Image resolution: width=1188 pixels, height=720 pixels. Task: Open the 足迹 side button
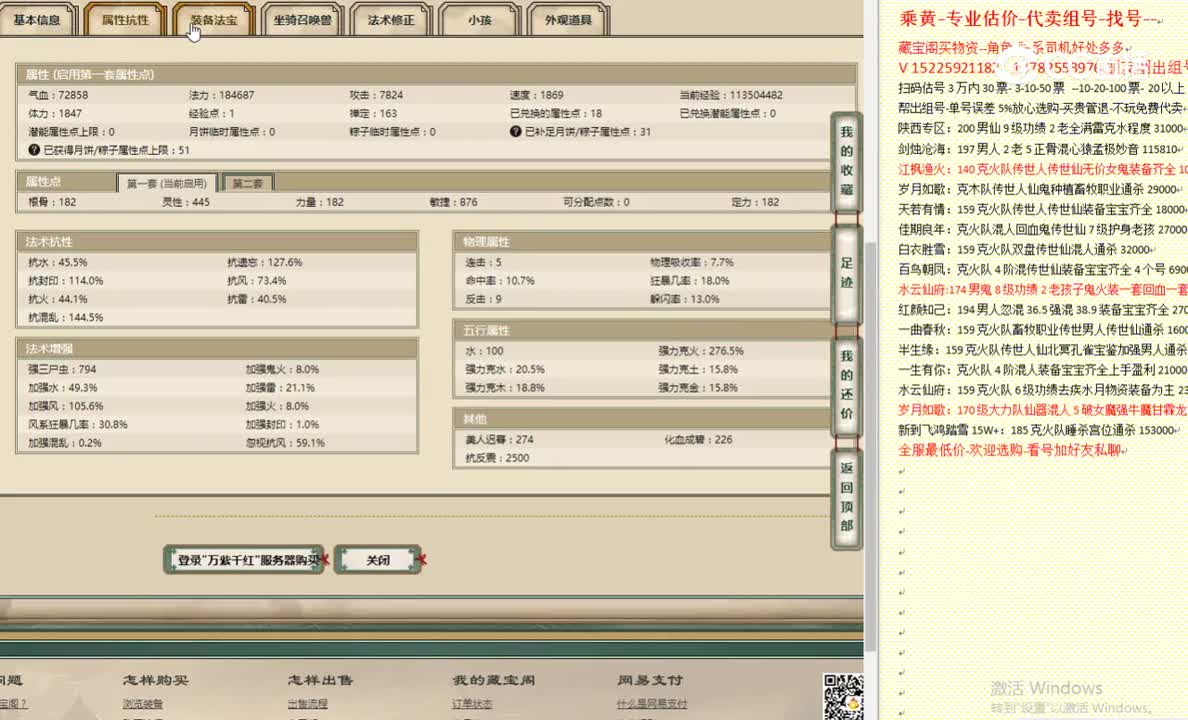click(x=846, y=274)
